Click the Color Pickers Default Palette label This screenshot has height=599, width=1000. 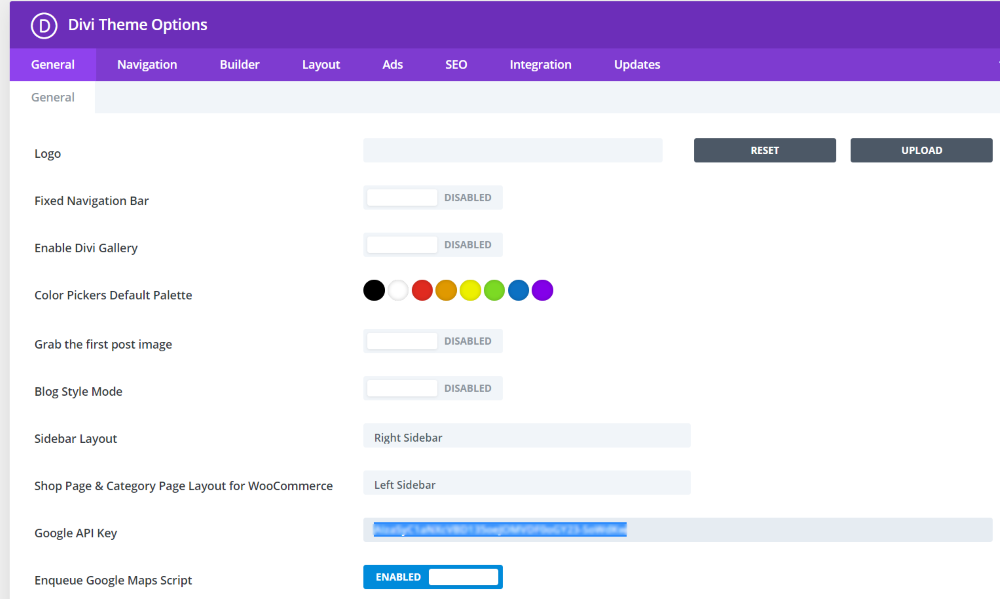click(x=113, y=295)
